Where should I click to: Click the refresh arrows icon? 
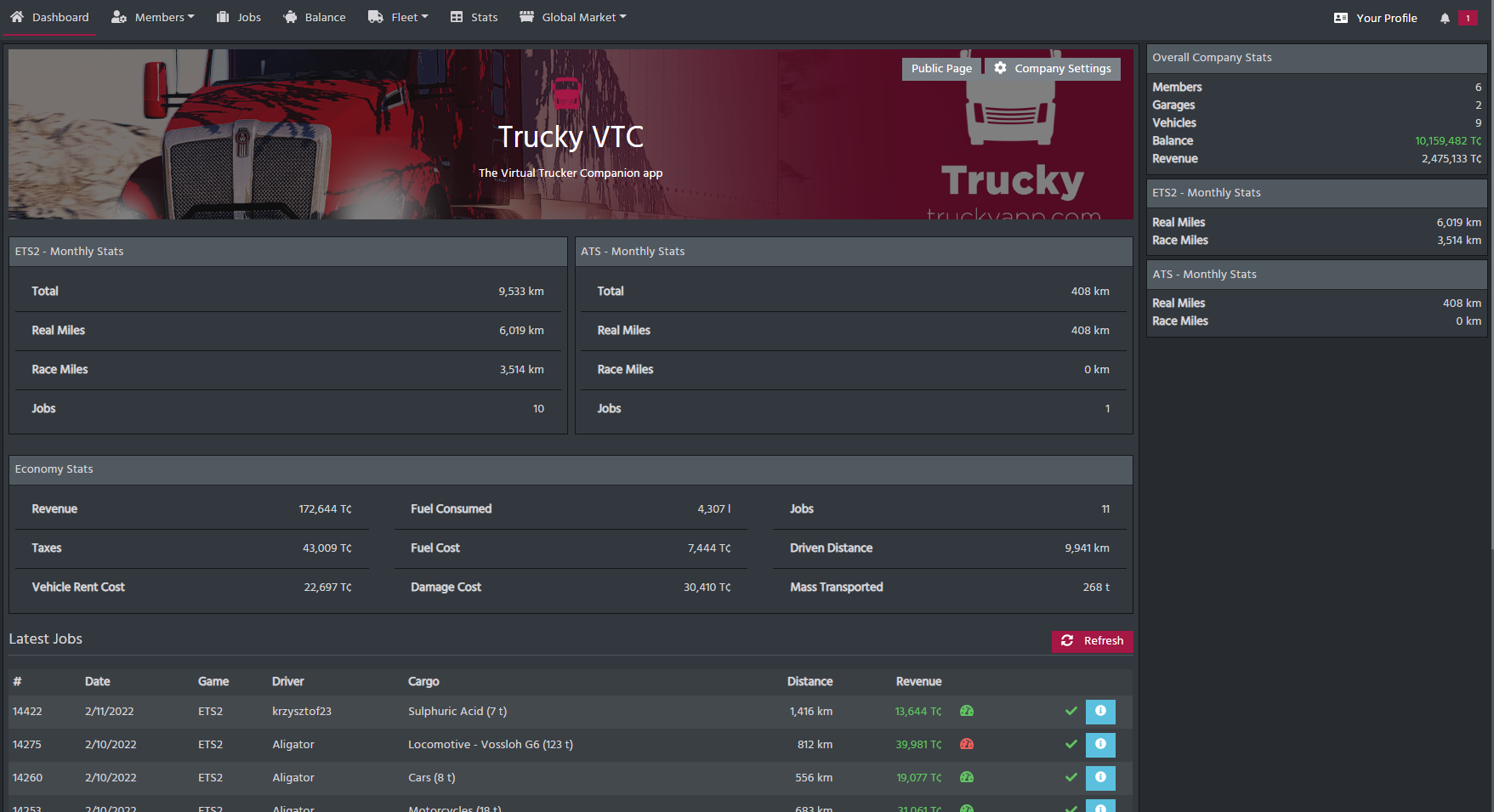1067,641
